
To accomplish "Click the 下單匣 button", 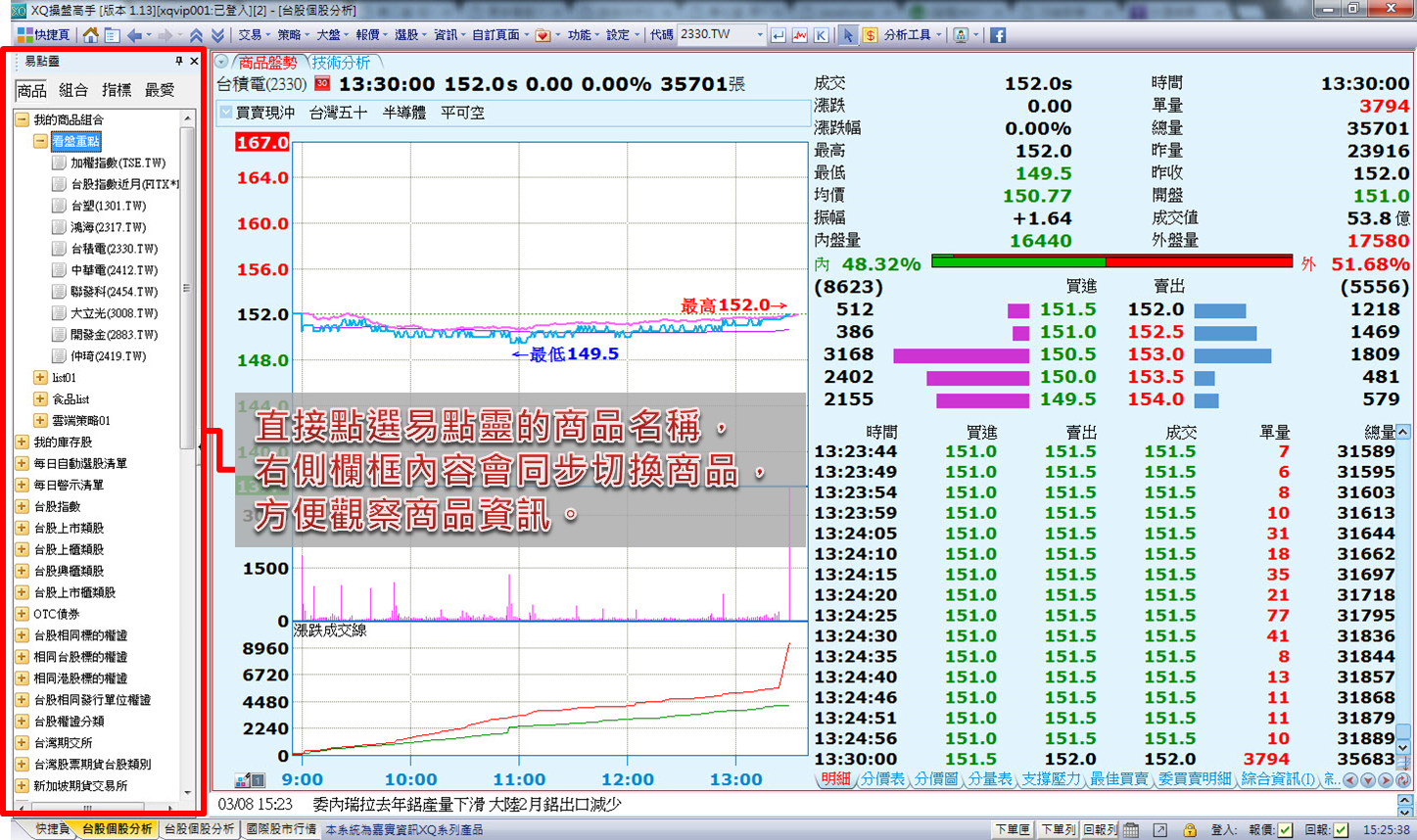I will coord(1013,830).
